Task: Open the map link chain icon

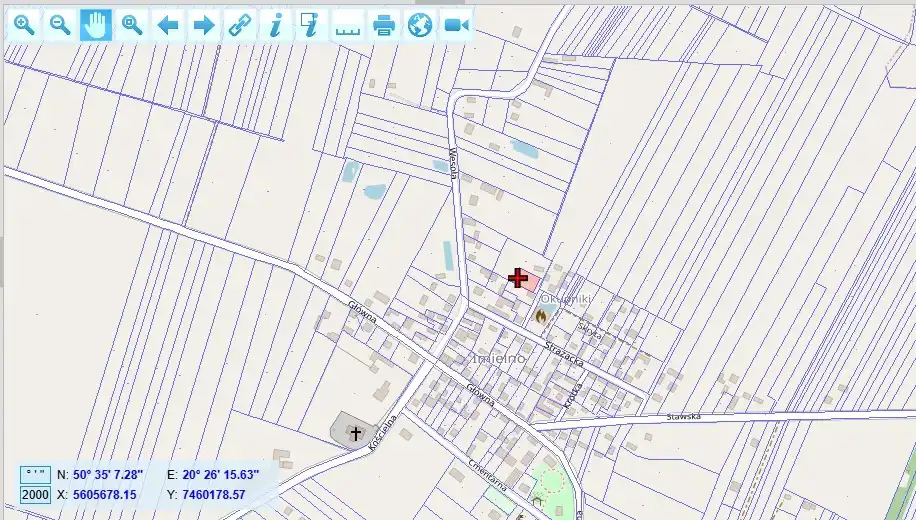Action: (240, 25)
